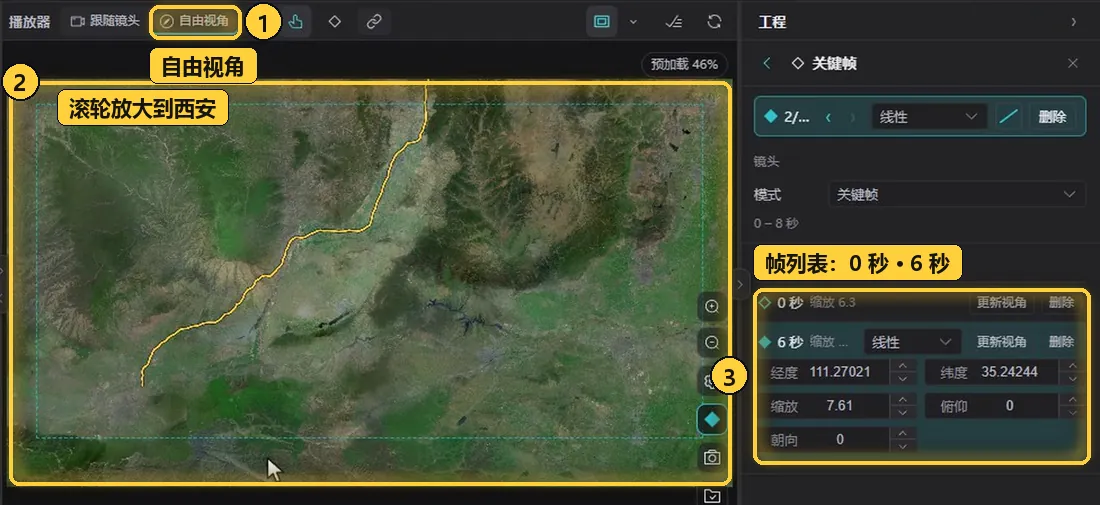Click 更新视角 on the 6 秒 row

coord(1002,342)
